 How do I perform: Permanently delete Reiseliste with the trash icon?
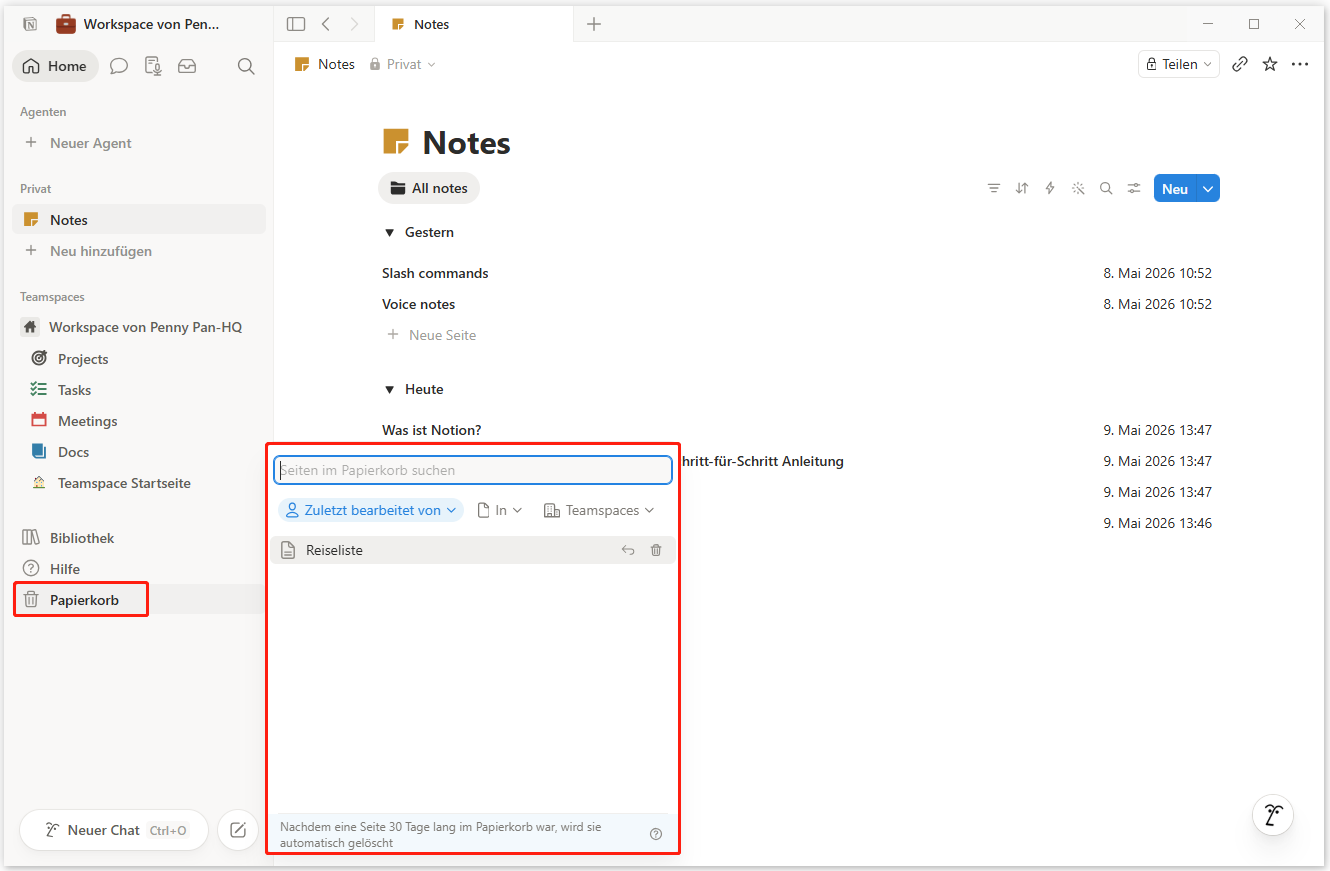pyautogui.click(x=656, y=550)
